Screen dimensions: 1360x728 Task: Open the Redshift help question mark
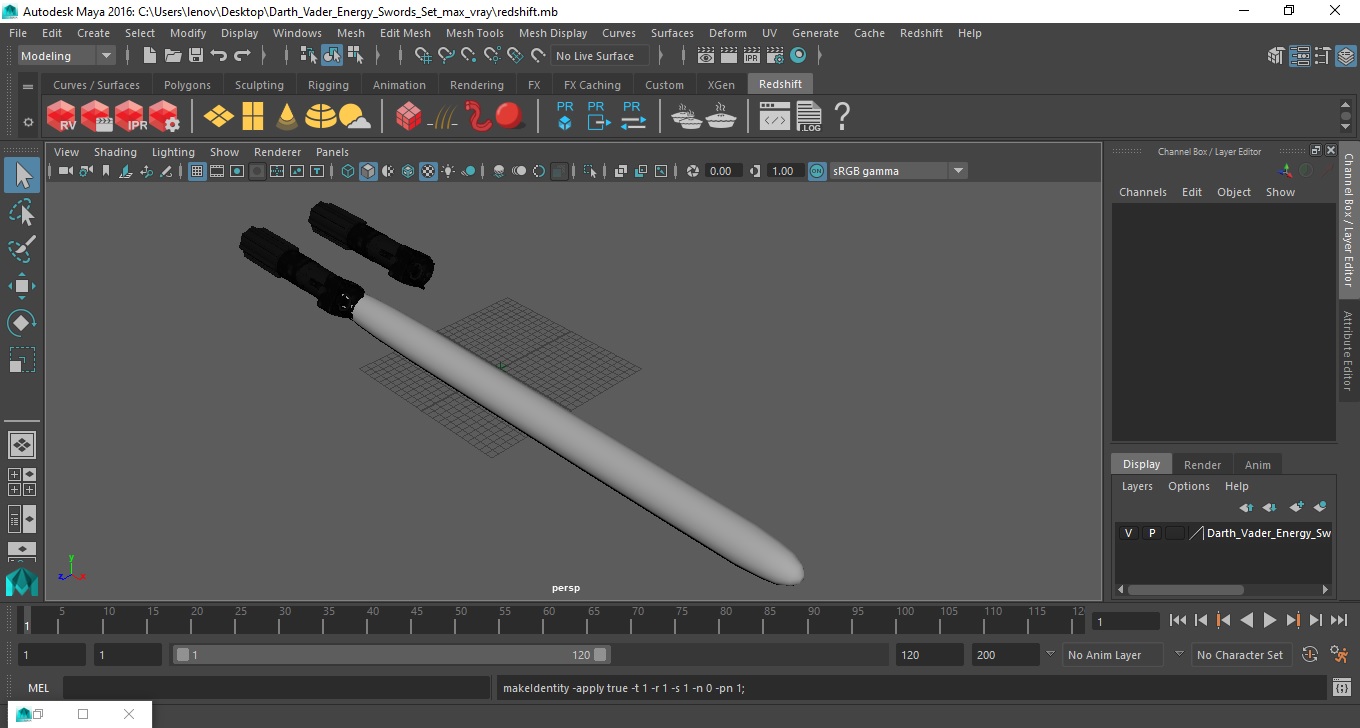[x=842, y=117]
